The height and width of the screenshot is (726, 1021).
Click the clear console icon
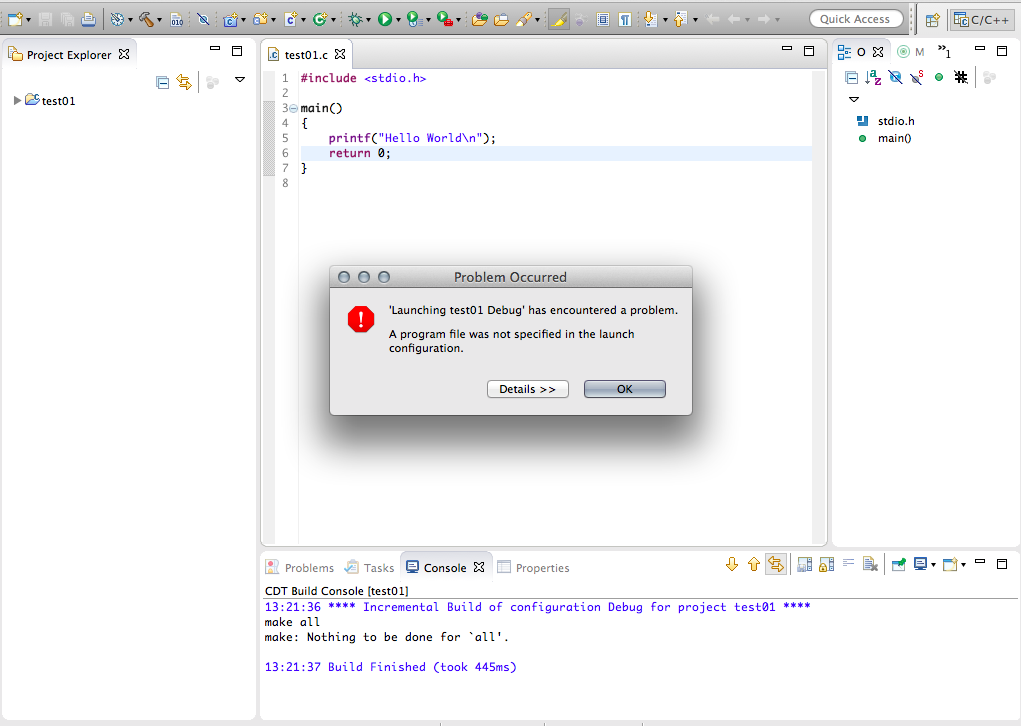tap(871, 565)
